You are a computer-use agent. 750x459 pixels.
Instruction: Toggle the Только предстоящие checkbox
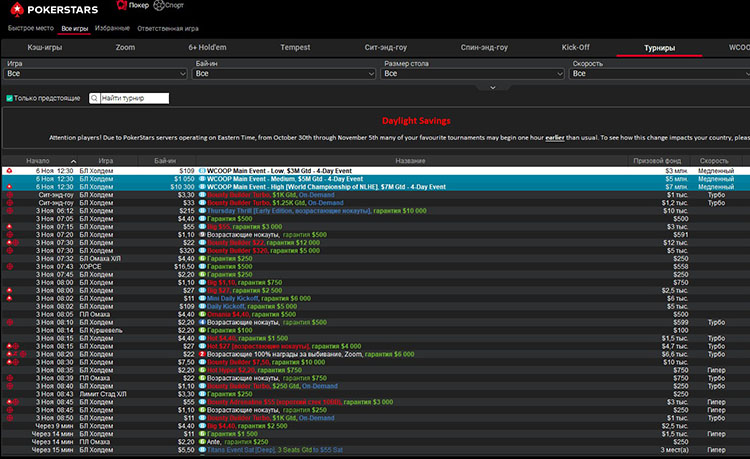point(9,98)
